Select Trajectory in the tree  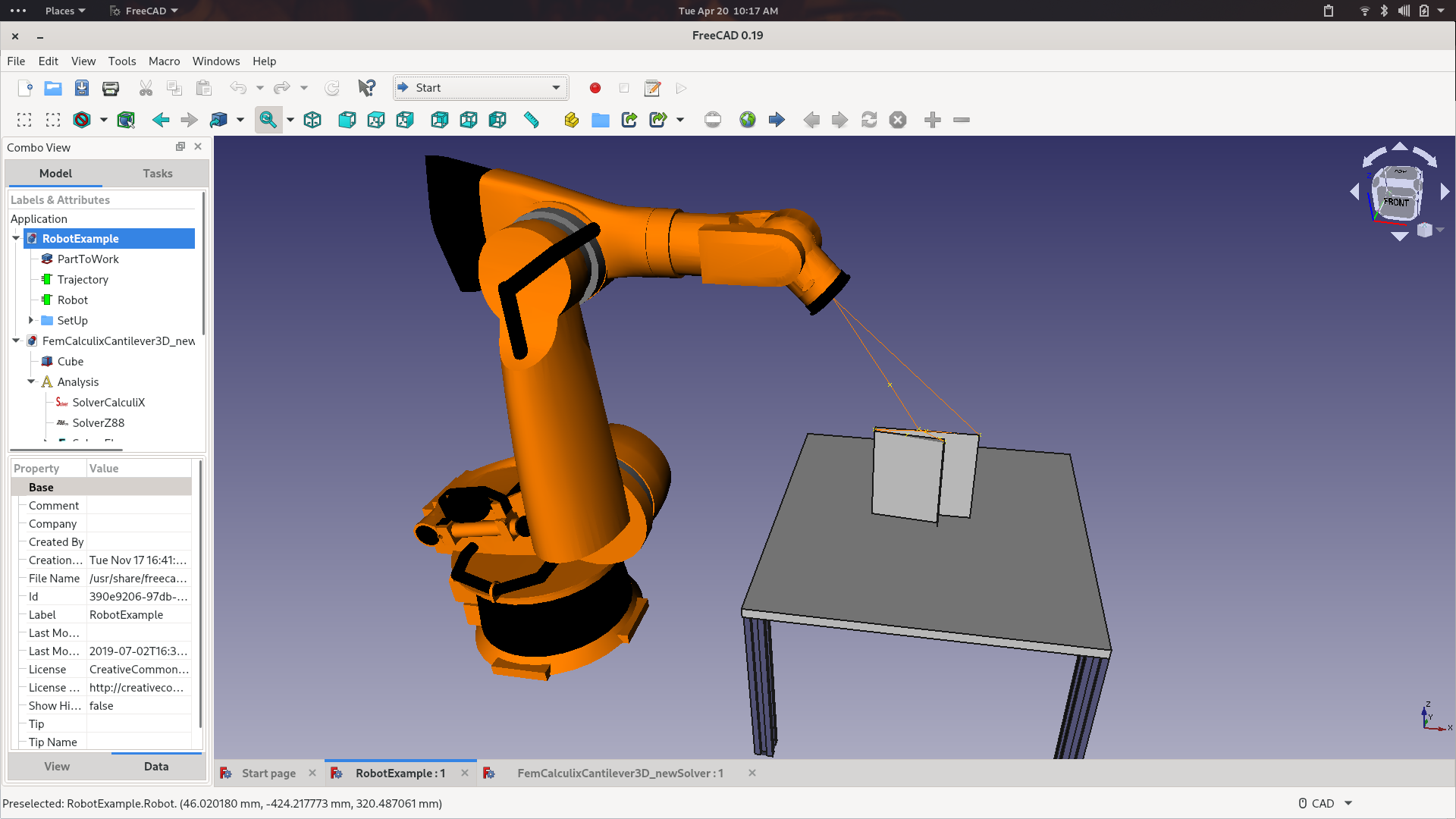[x=83, y=279]
